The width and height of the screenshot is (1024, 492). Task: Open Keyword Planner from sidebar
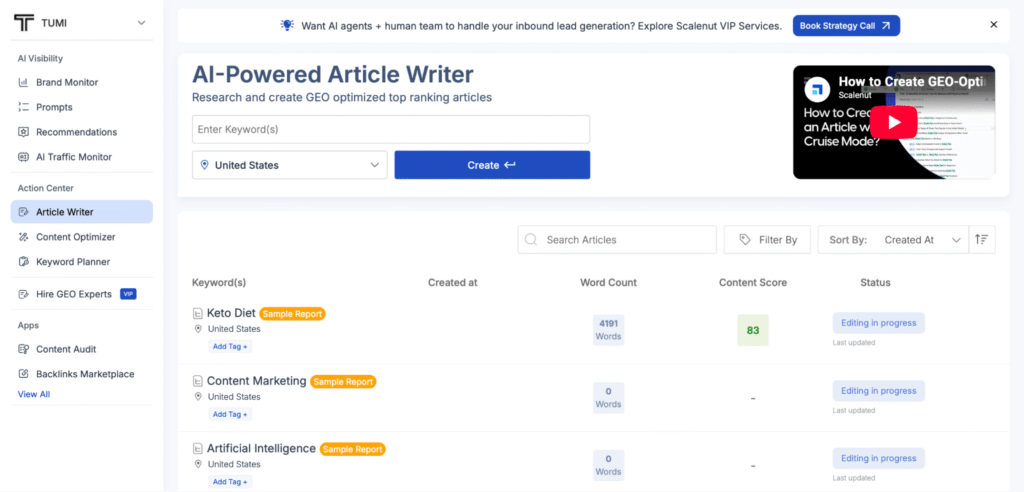(x=73, y=262)
